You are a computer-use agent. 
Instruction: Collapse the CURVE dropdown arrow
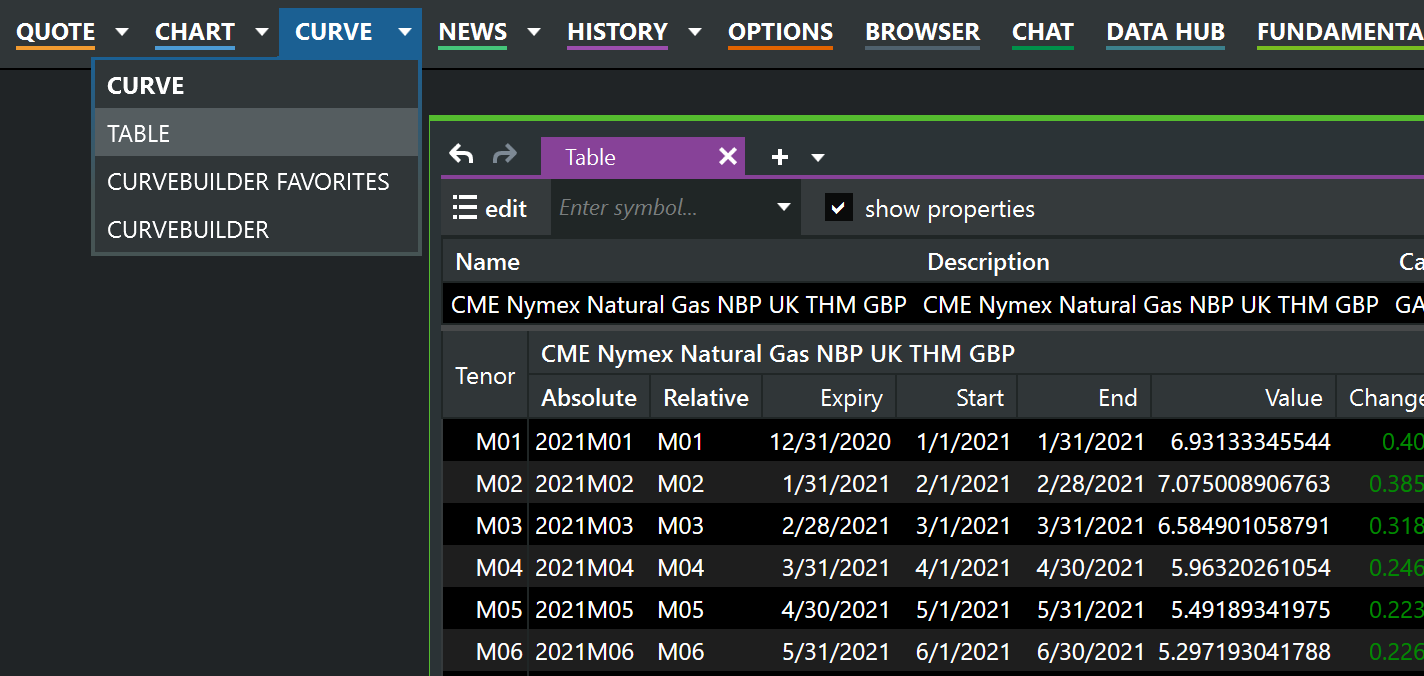405,32
